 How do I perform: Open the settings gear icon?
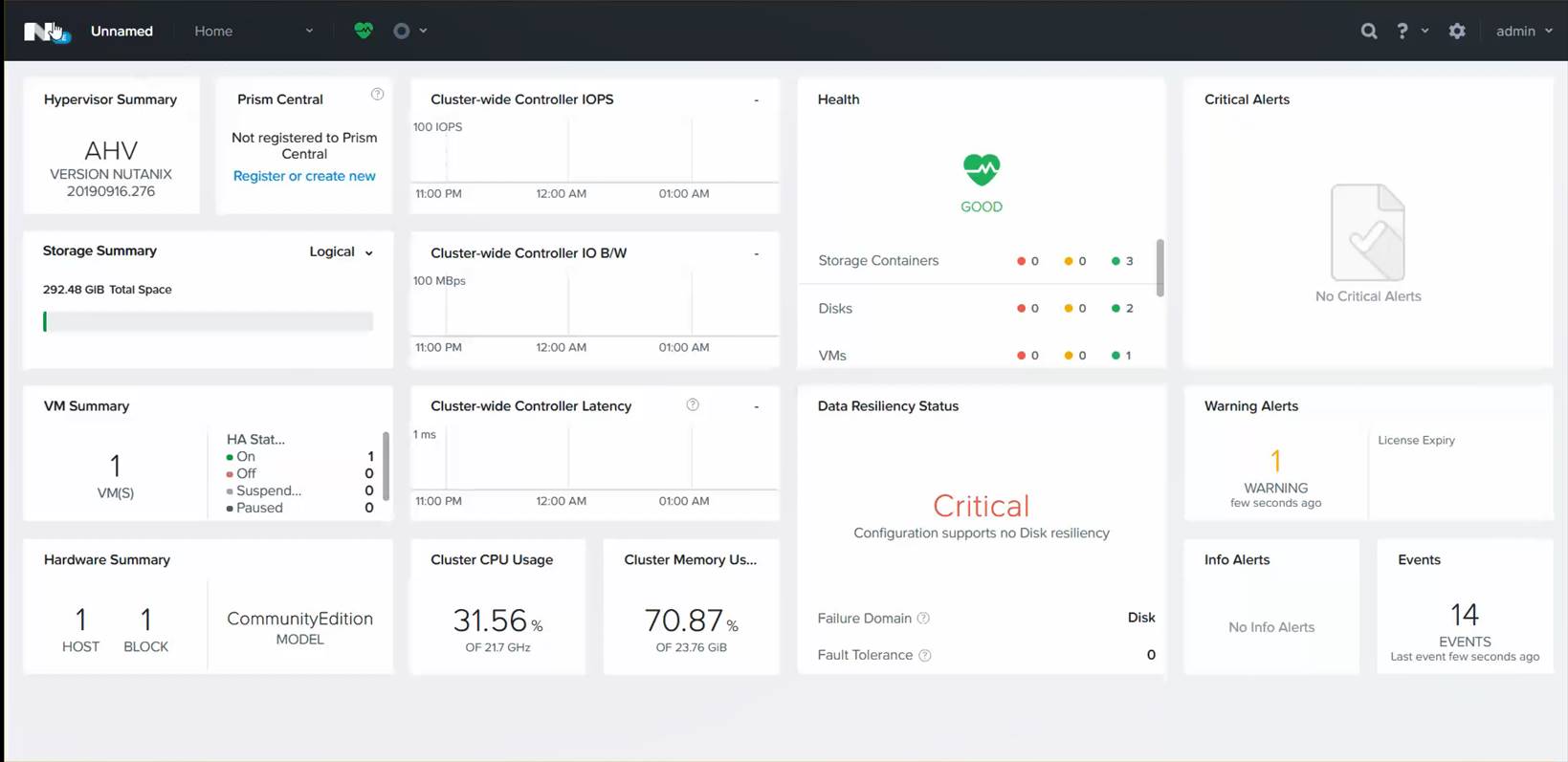coord(1456,31)
